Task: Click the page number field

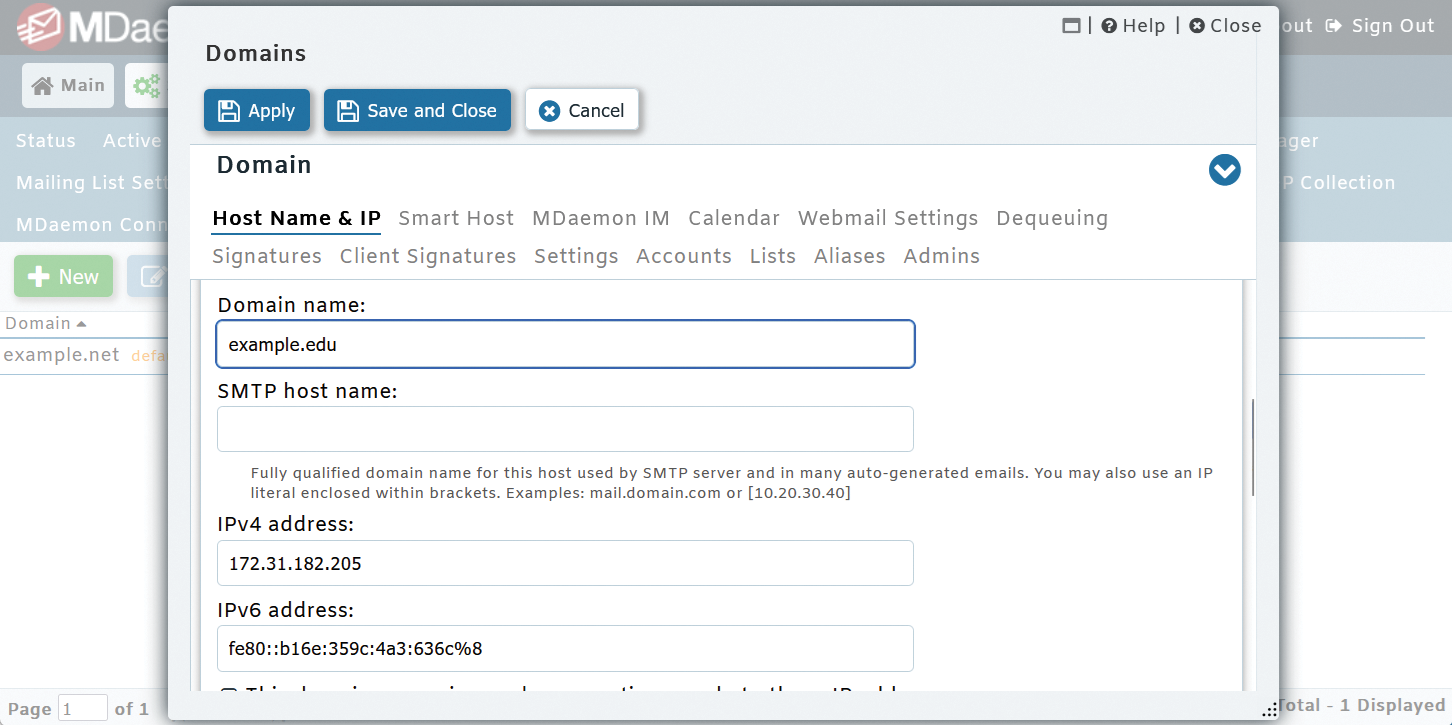Action: pos(83,708)
